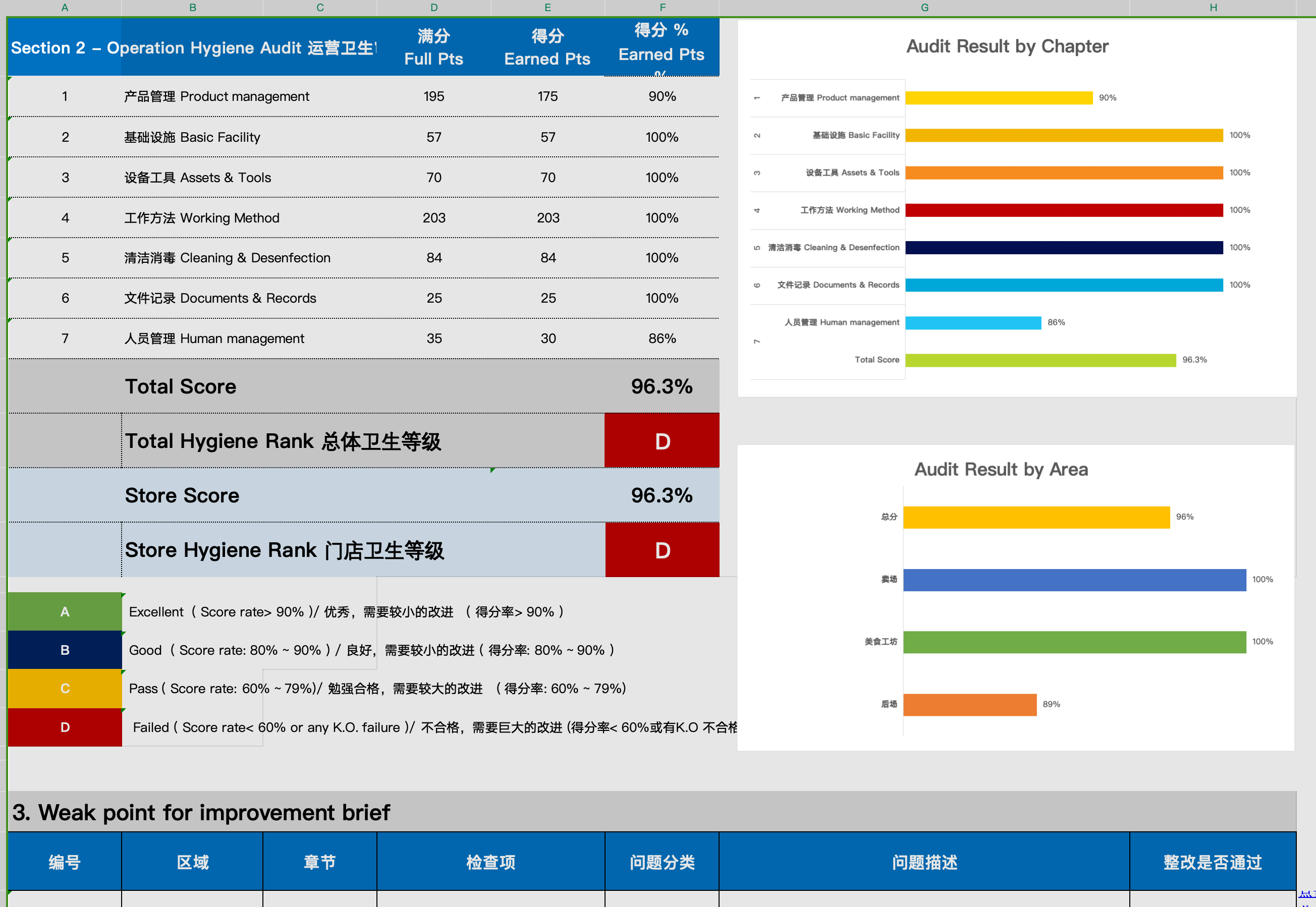This screenshot has width=1316, height=907.
Task: Select Human management 86% table cell
Action: click(x=662, y=338)
